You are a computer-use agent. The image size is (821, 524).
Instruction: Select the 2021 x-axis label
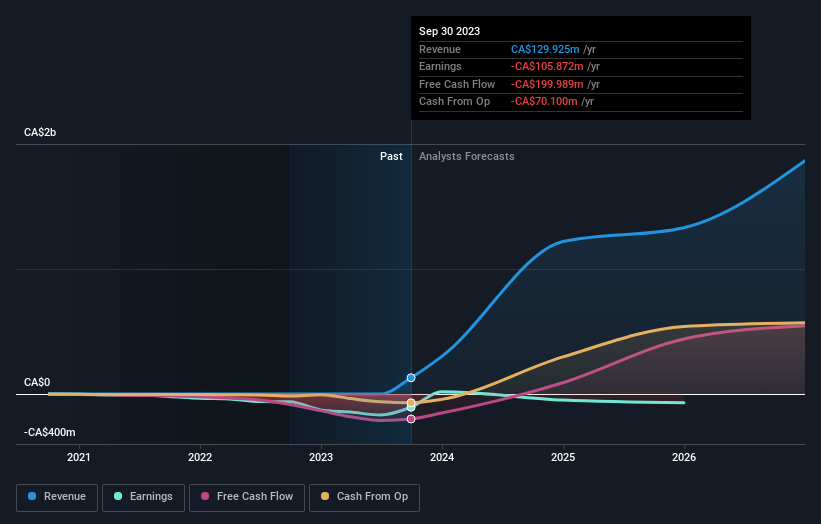[79, 458]
